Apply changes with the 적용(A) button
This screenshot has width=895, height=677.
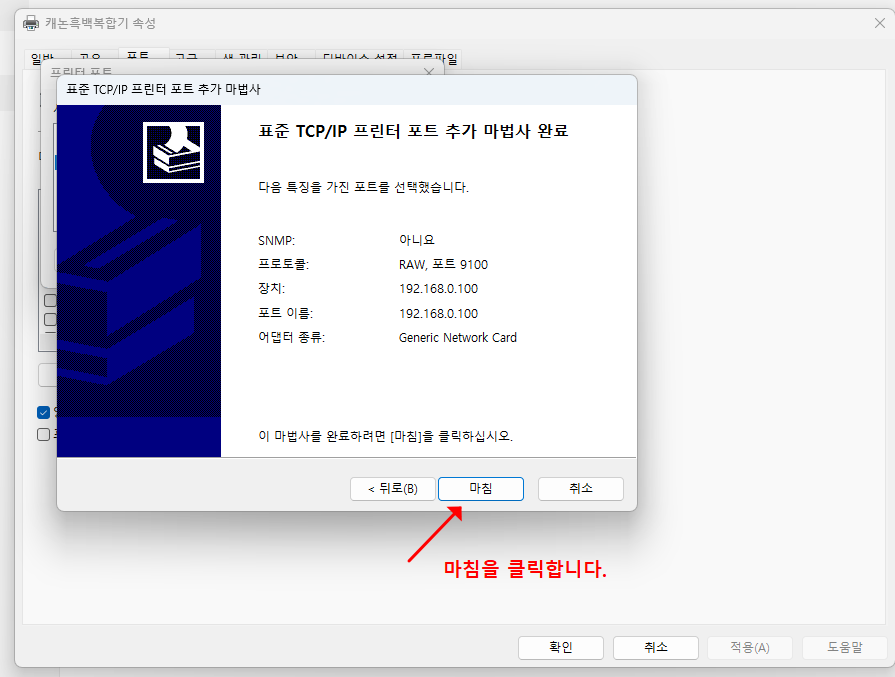coord(749,647)
